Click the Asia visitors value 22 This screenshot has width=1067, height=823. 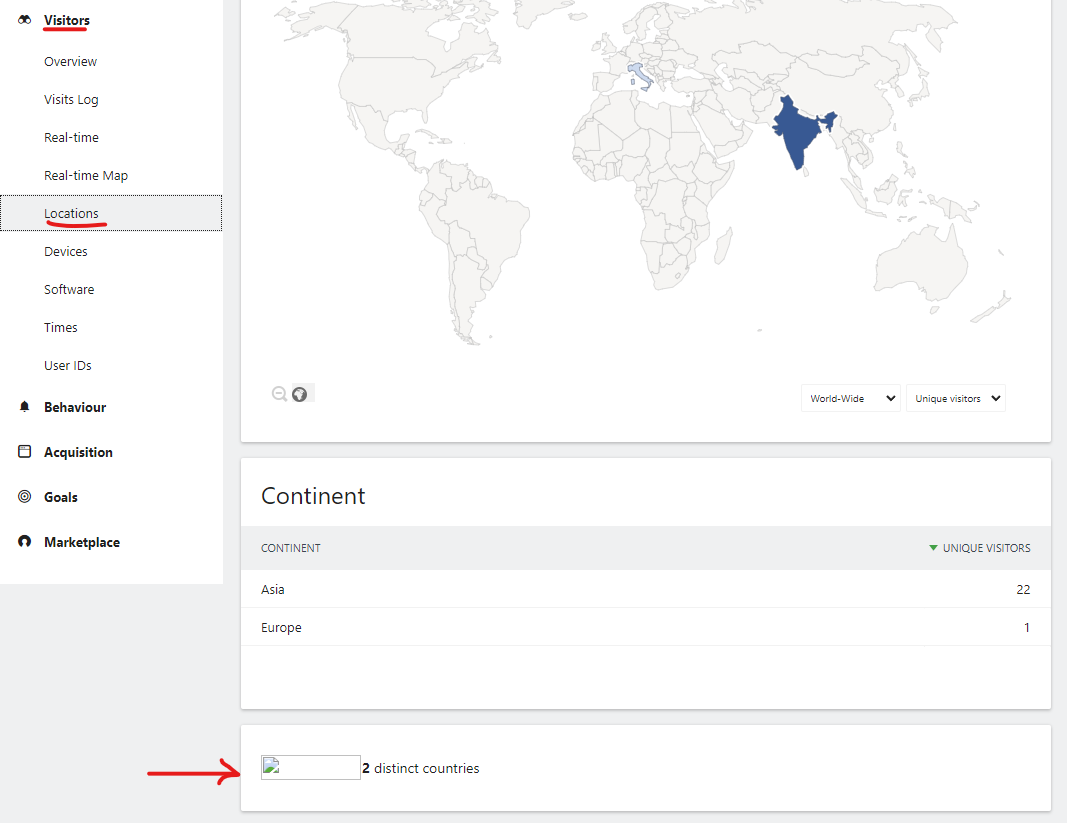coord(1023,590)
